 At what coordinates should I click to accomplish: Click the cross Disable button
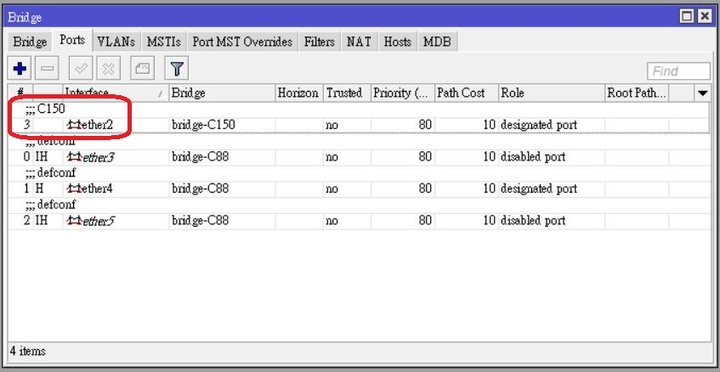[x=108, y=69]
